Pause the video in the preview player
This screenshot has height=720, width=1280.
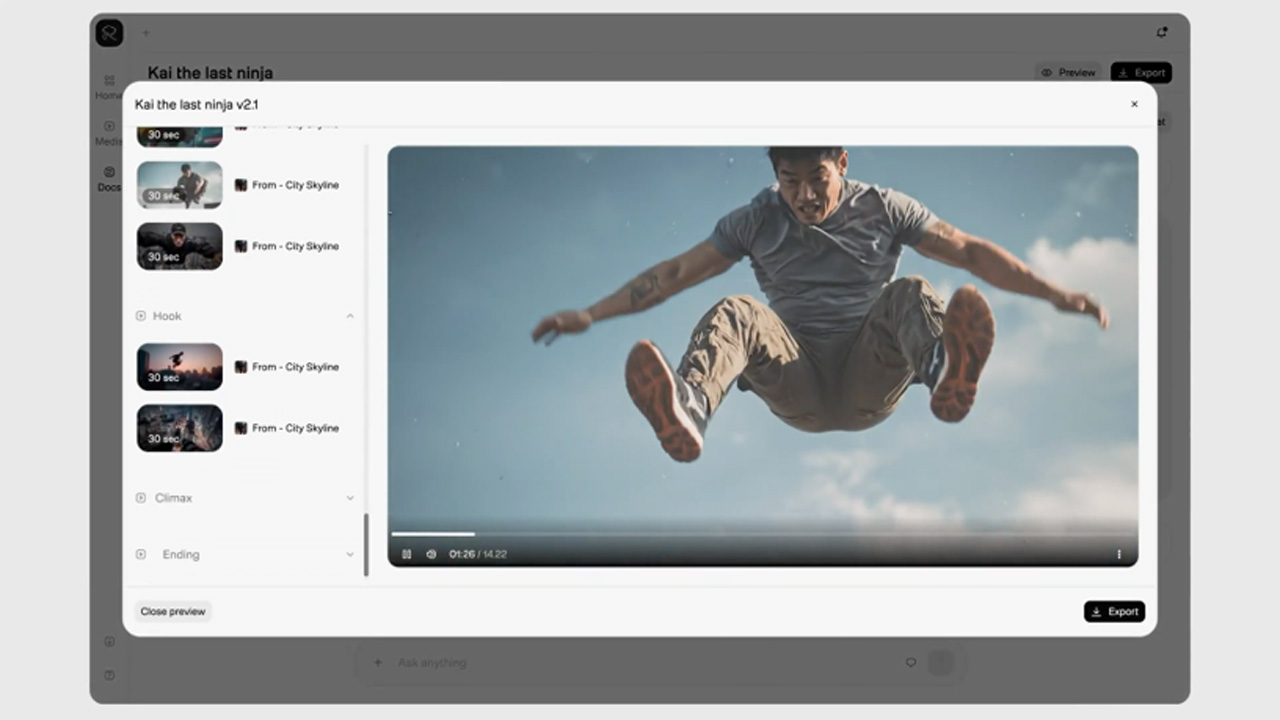pos(407,554)
